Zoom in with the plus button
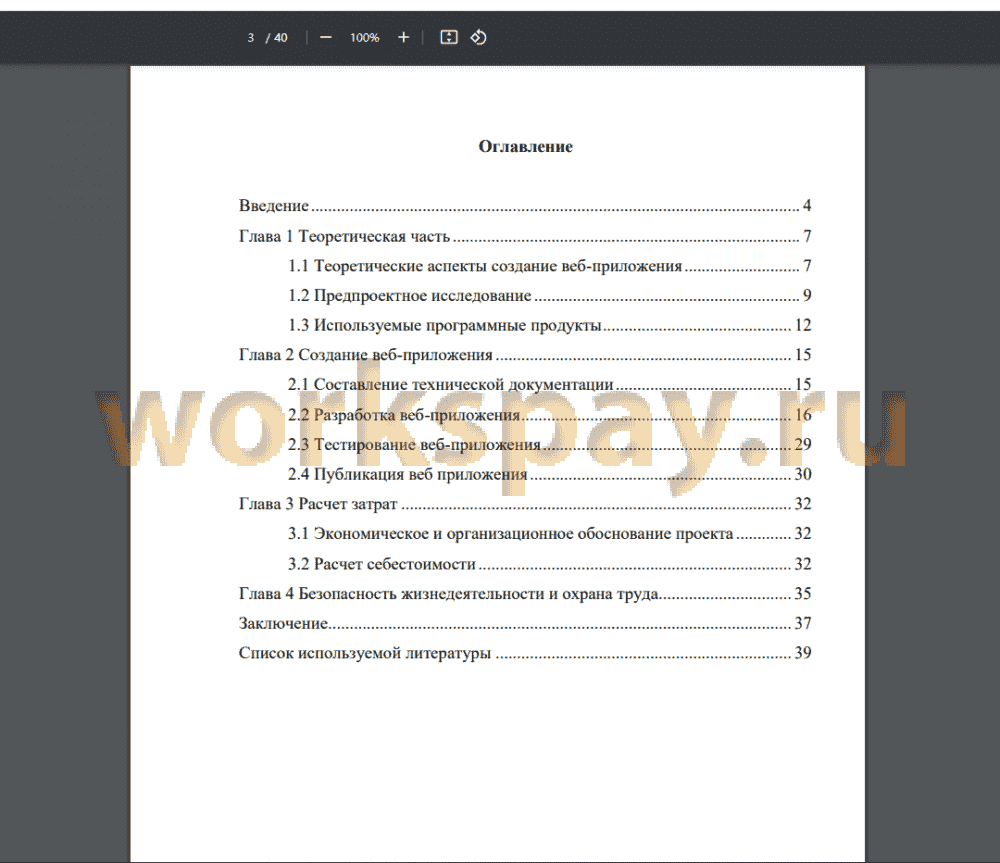Screen dimensions: 1000x863 pos(403,38)
